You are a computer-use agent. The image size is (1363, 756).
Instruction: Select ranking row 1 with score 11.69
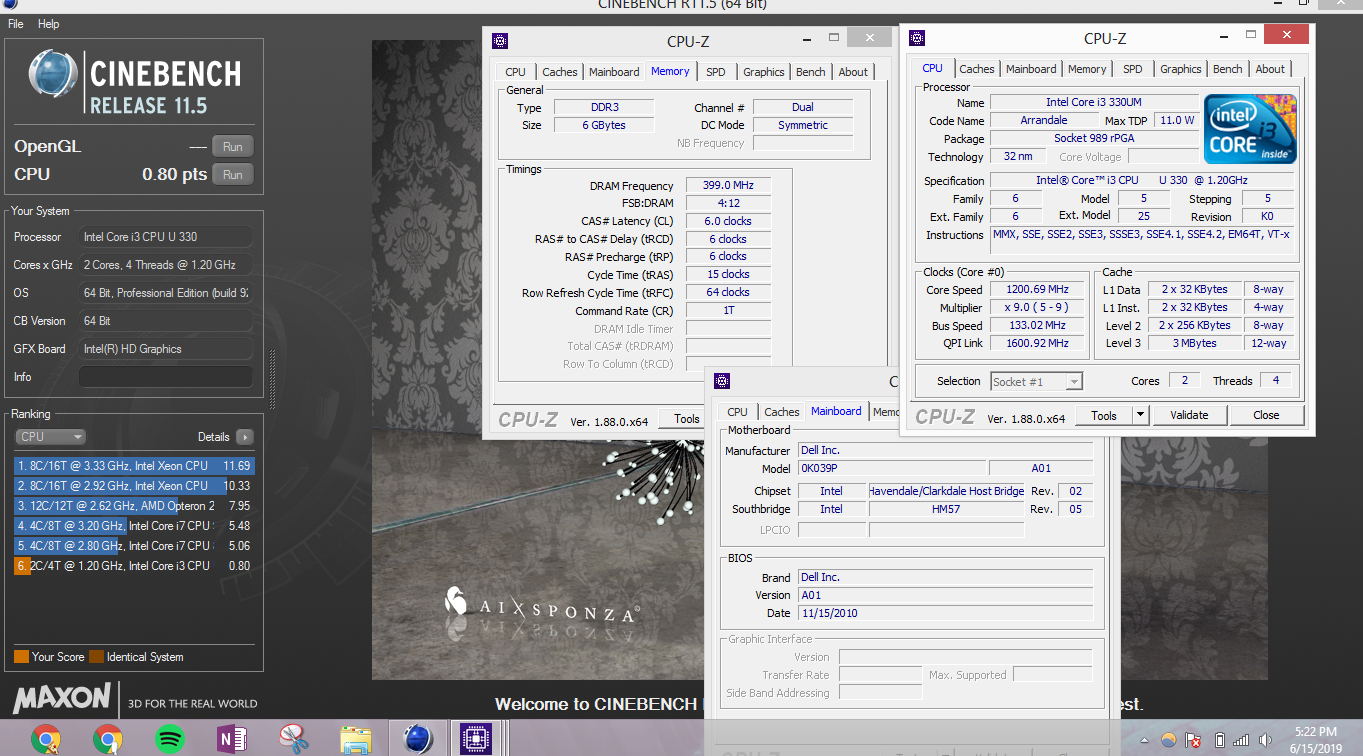(134, 466)
